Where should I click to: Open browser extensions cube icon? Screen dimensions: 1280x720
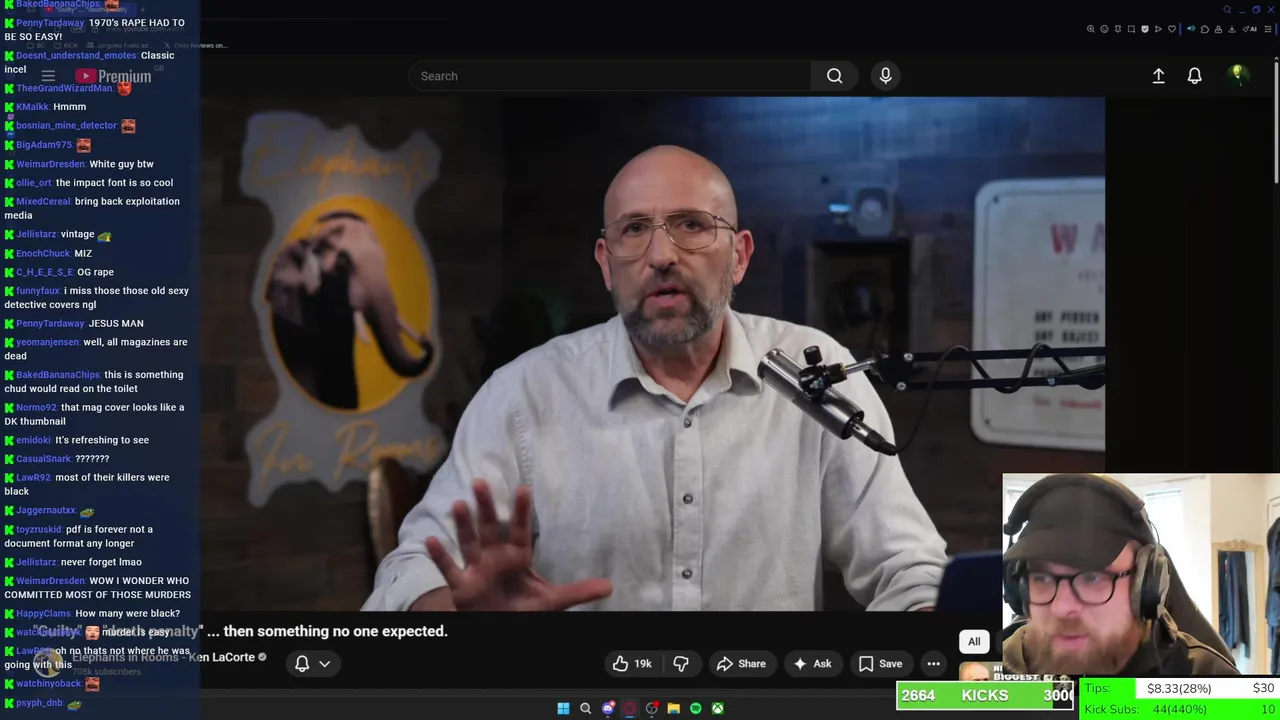coord(1205,29)
